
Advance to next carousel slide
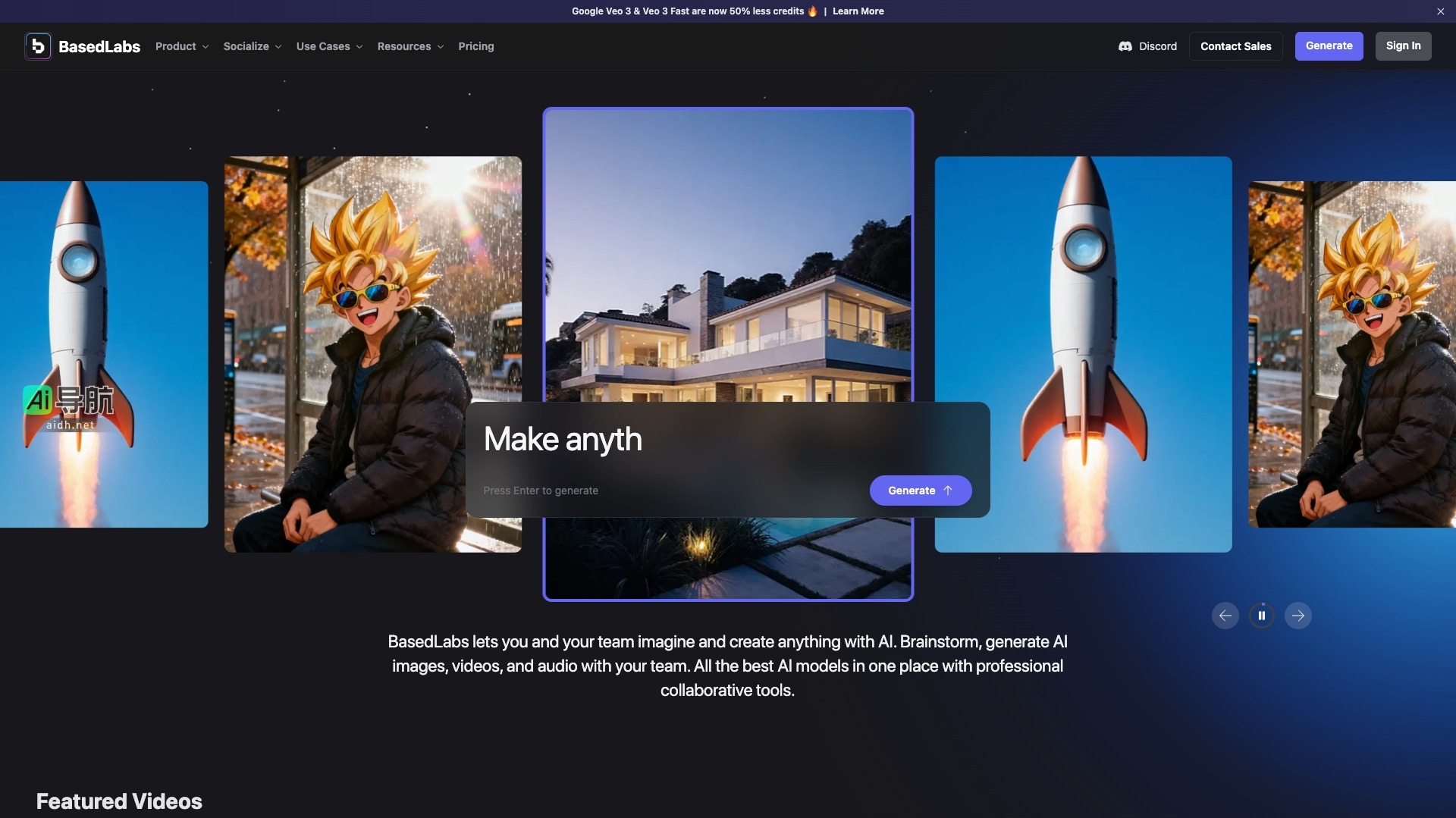(x=1298, y=616)
